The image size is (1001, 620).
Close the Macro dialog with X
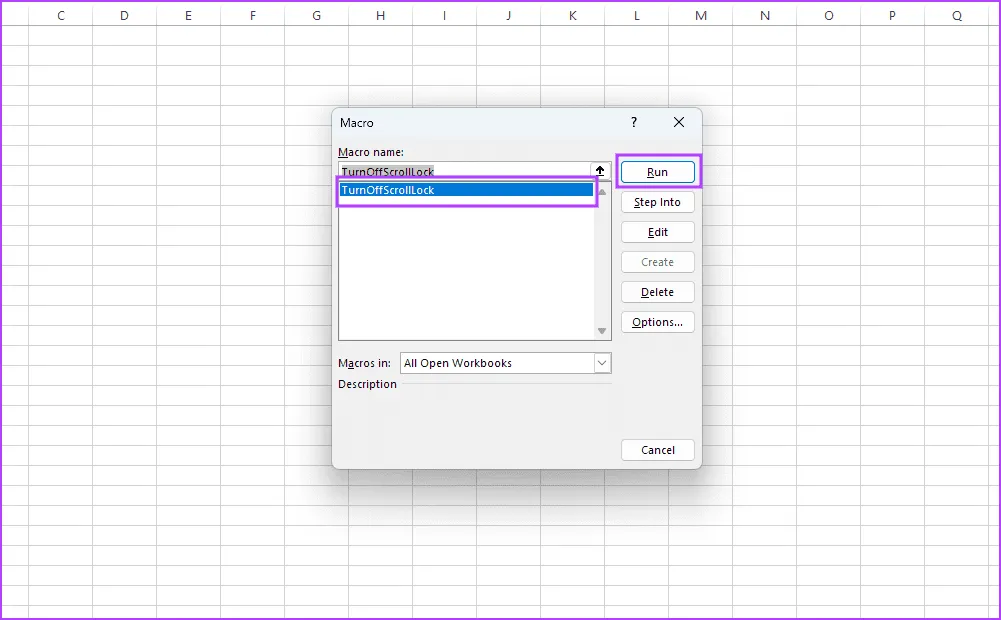pos(679,122)
